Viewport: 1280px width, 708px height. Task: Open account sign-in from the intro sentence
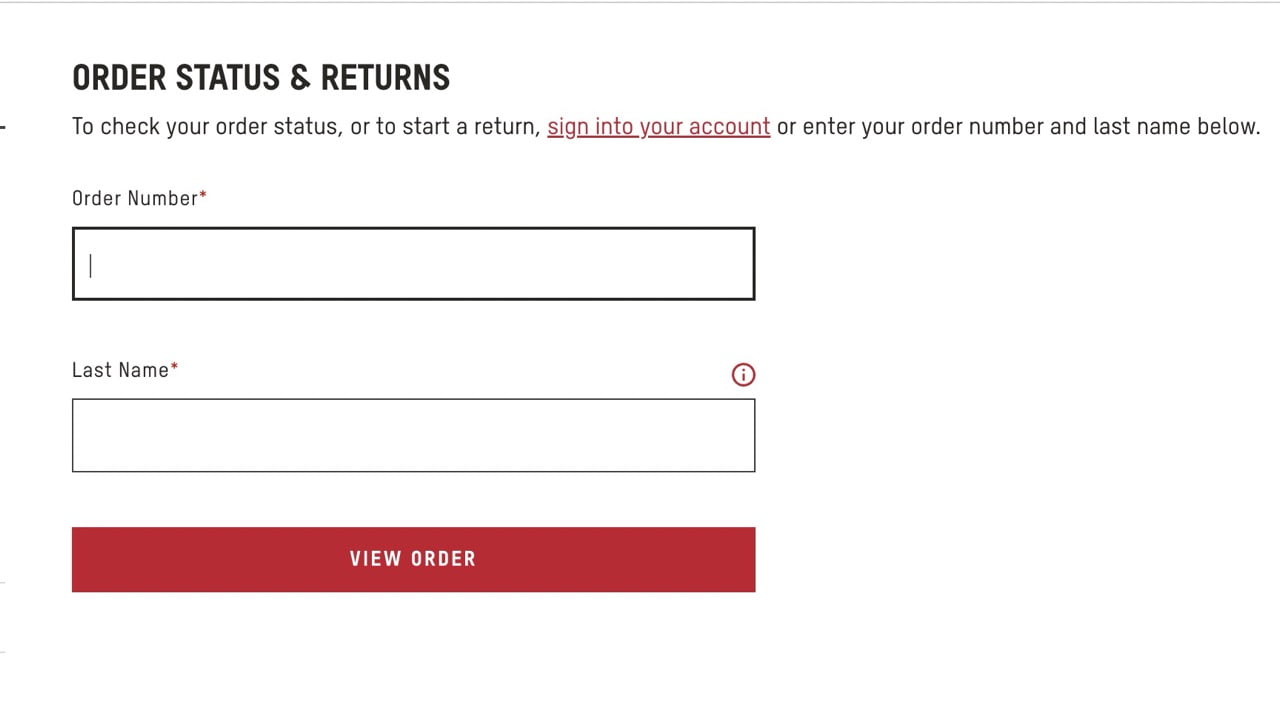click(658, 126)
